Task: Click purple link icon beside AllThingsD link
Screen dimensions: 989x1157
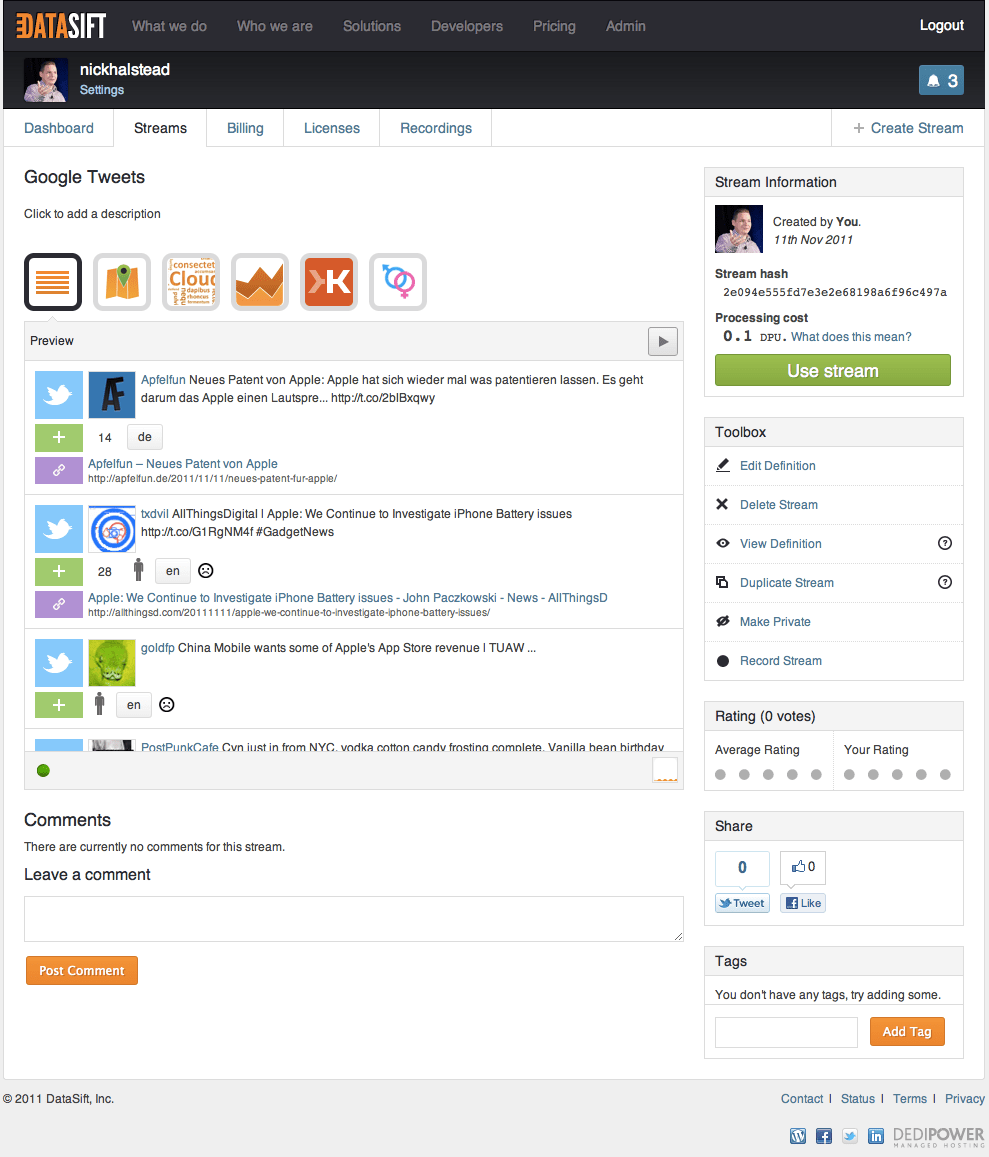Action: point(59,604)
